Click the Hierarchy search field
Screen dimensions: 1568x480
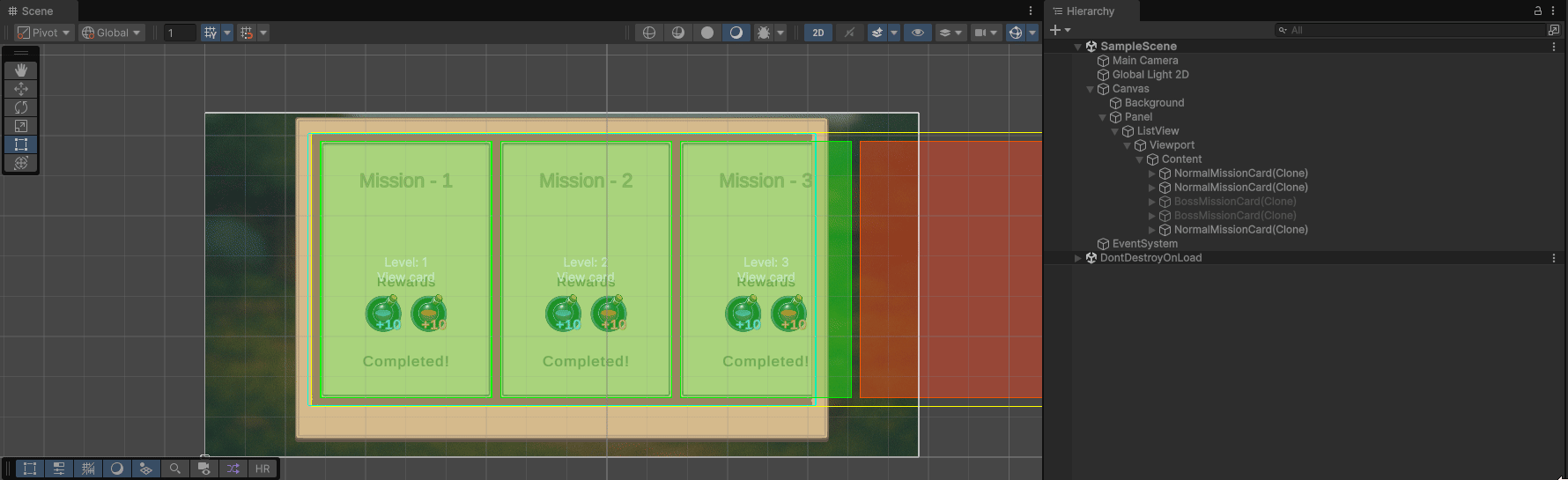click(1409, 30)
